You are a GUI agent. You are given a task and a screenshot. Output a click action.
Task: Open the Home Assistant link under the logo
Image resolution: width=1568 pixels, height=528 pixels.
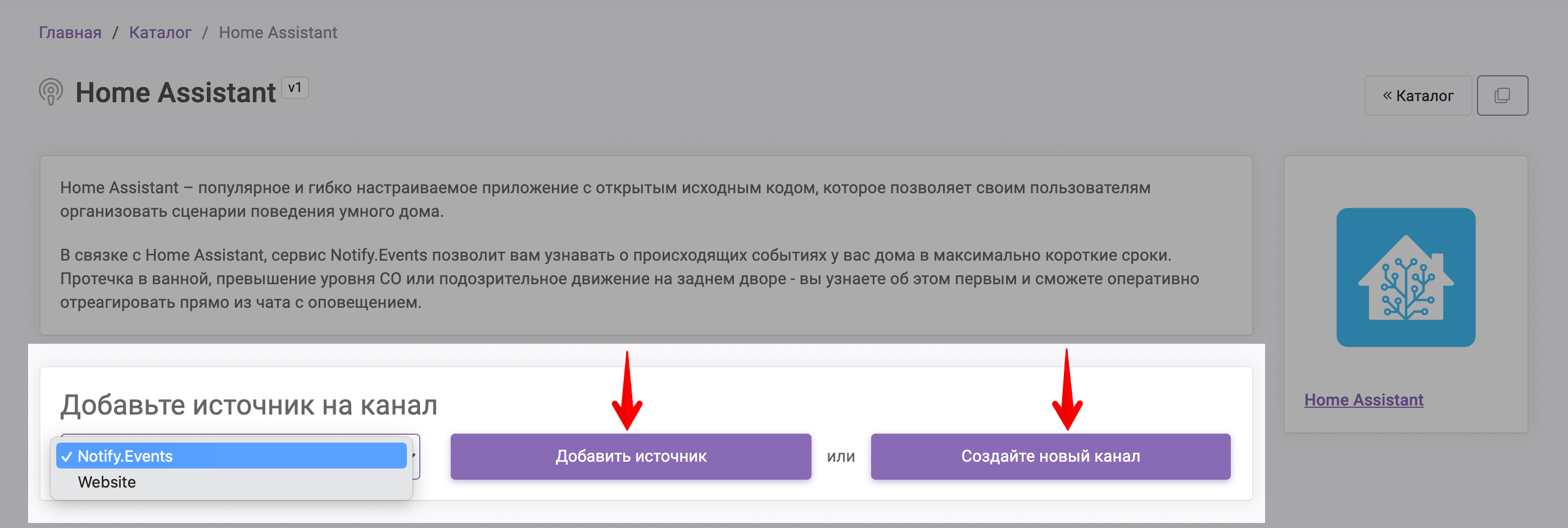click(x=1363, y=399)
